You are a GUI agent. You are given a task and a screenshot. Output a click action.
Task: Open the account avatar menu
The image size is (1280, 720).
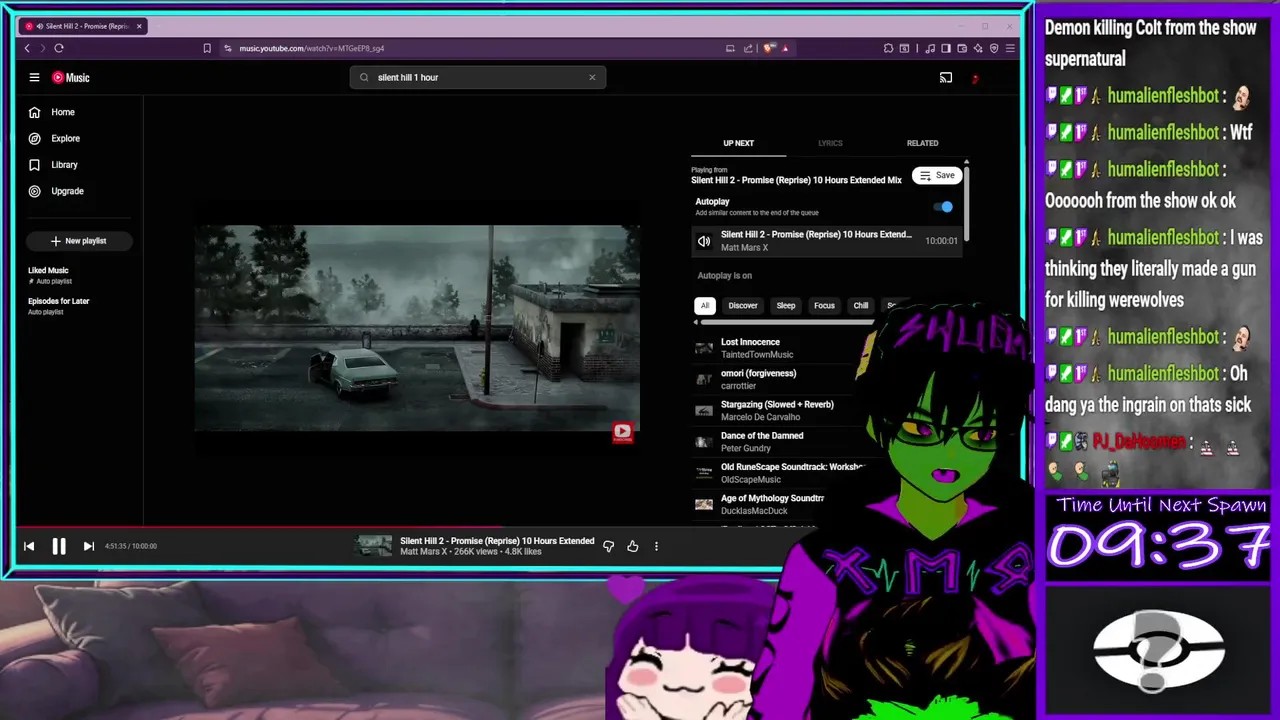[975, 78]
